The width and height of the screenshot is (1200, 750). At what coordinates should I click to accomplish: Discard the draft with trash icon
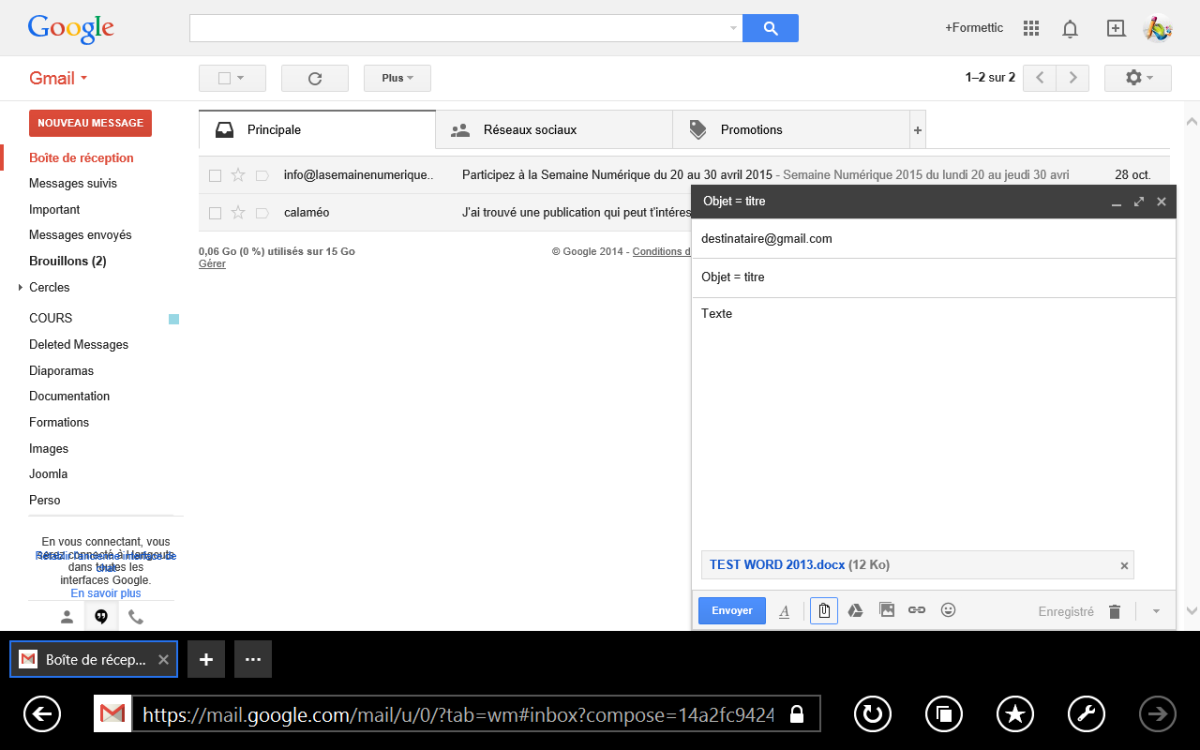click(x=1115, y=611)
